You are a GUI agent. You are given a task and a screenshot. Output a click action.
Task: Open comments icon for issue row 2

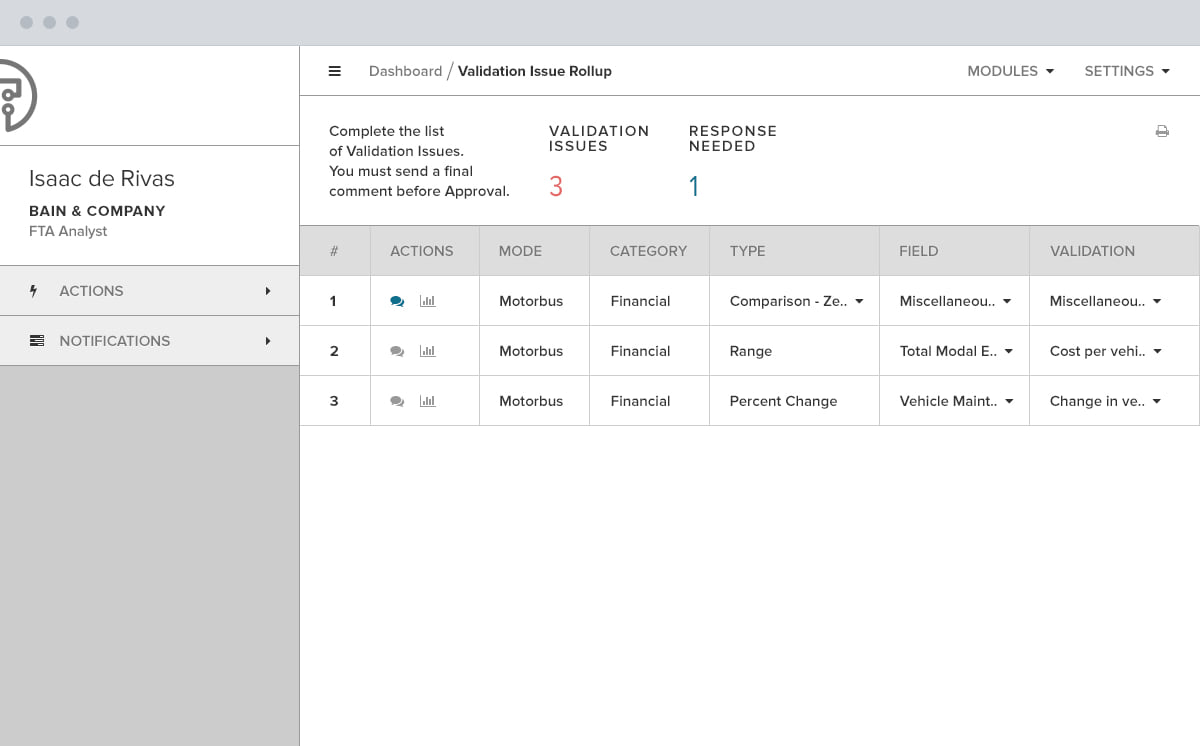pyautogui.click(x=397, y=351)
